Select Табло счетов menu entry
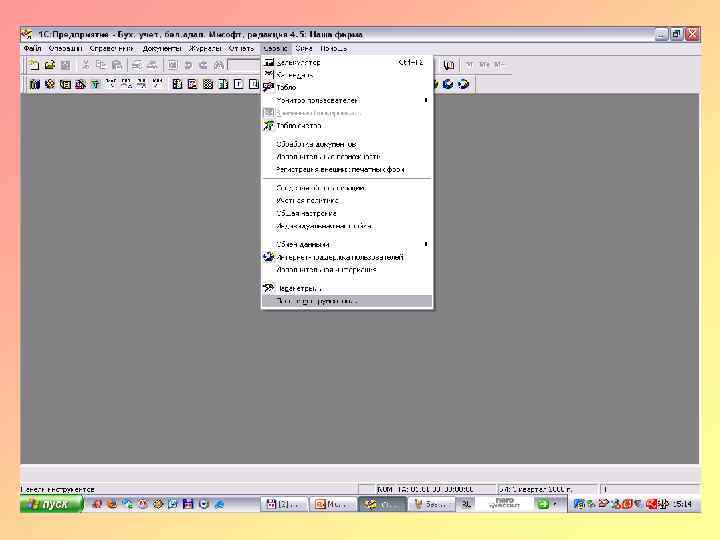Image resolution: width=720 pixels, height=540 pixels. click(347, 125)
